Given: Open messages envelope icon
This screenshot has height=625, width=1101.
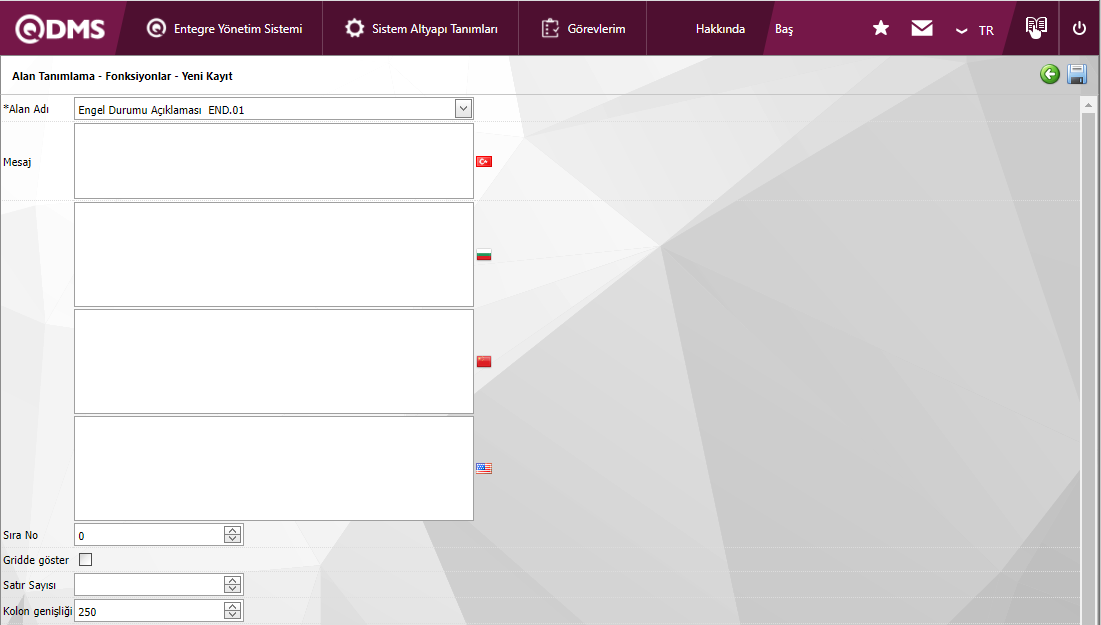Looking at the screenshot, I should (922, 28).
